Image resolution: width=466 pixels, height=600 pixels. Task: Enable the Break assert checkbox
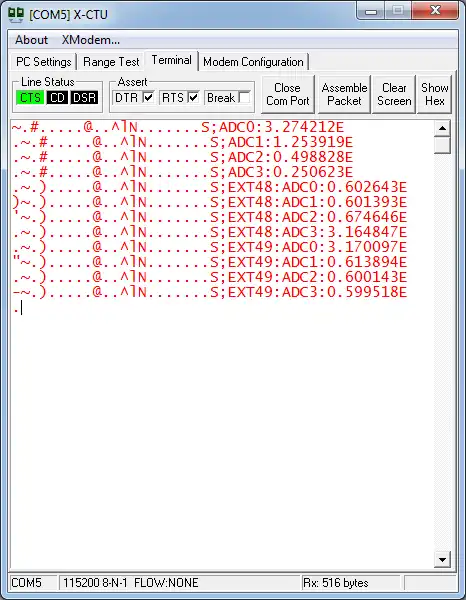[244, 97]
